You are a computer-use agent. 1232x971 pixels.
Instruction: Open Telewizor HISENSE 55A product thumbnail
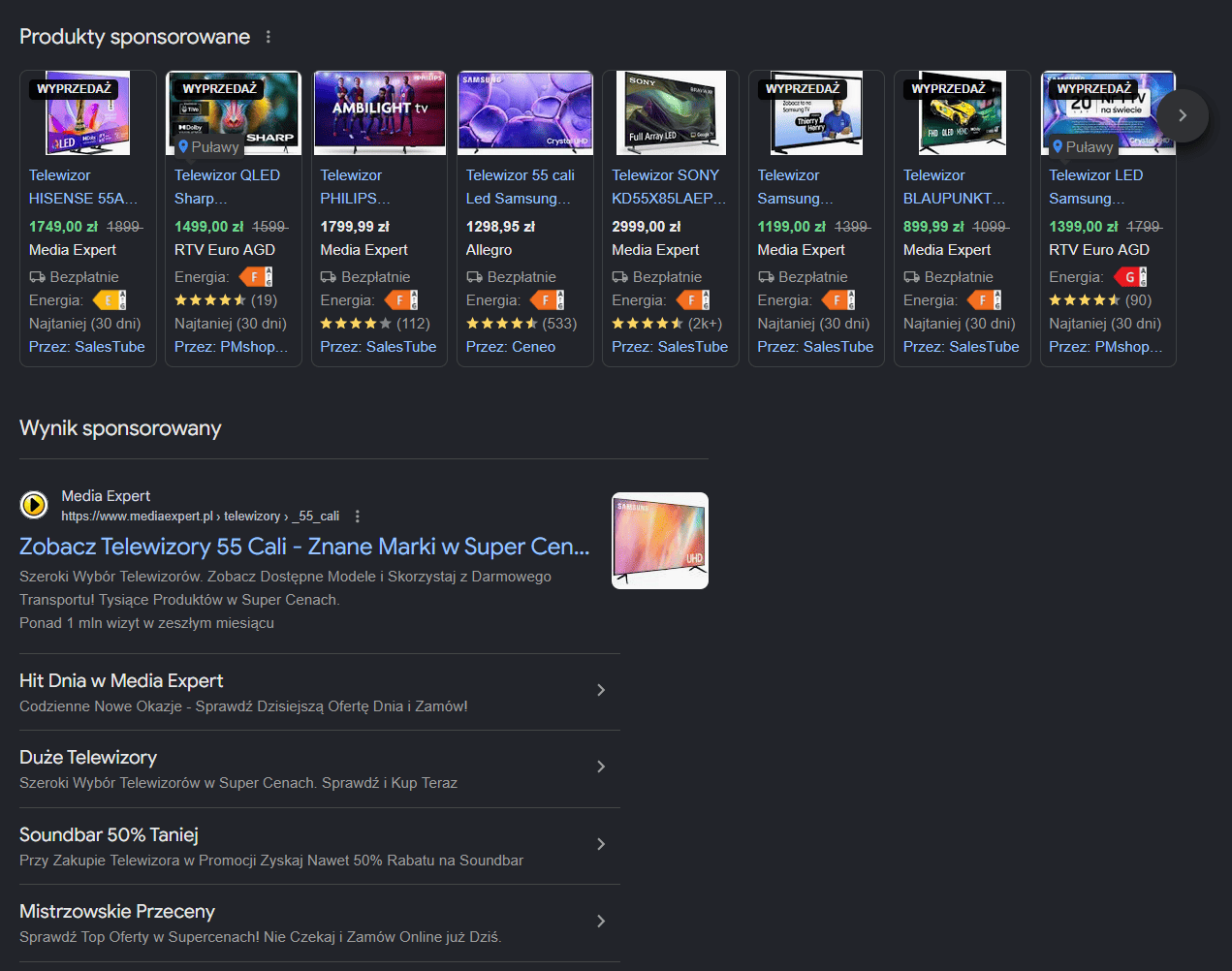point(88,112)
